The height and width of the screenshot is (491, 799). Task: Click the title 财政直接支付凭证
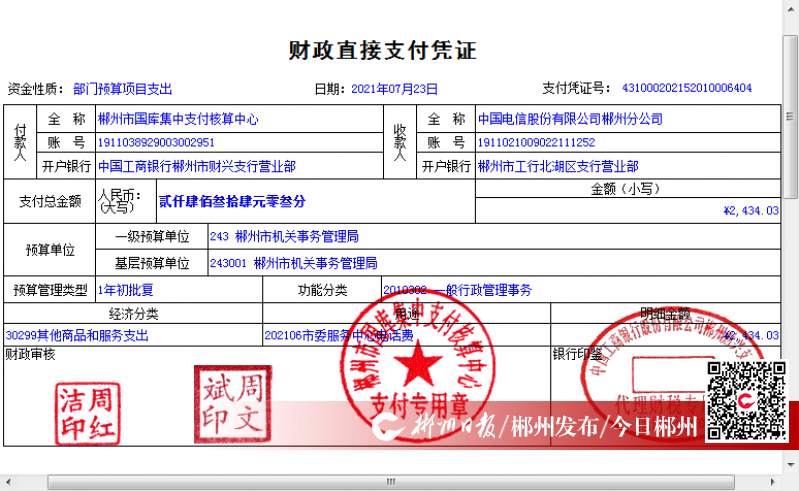[382, 50]
